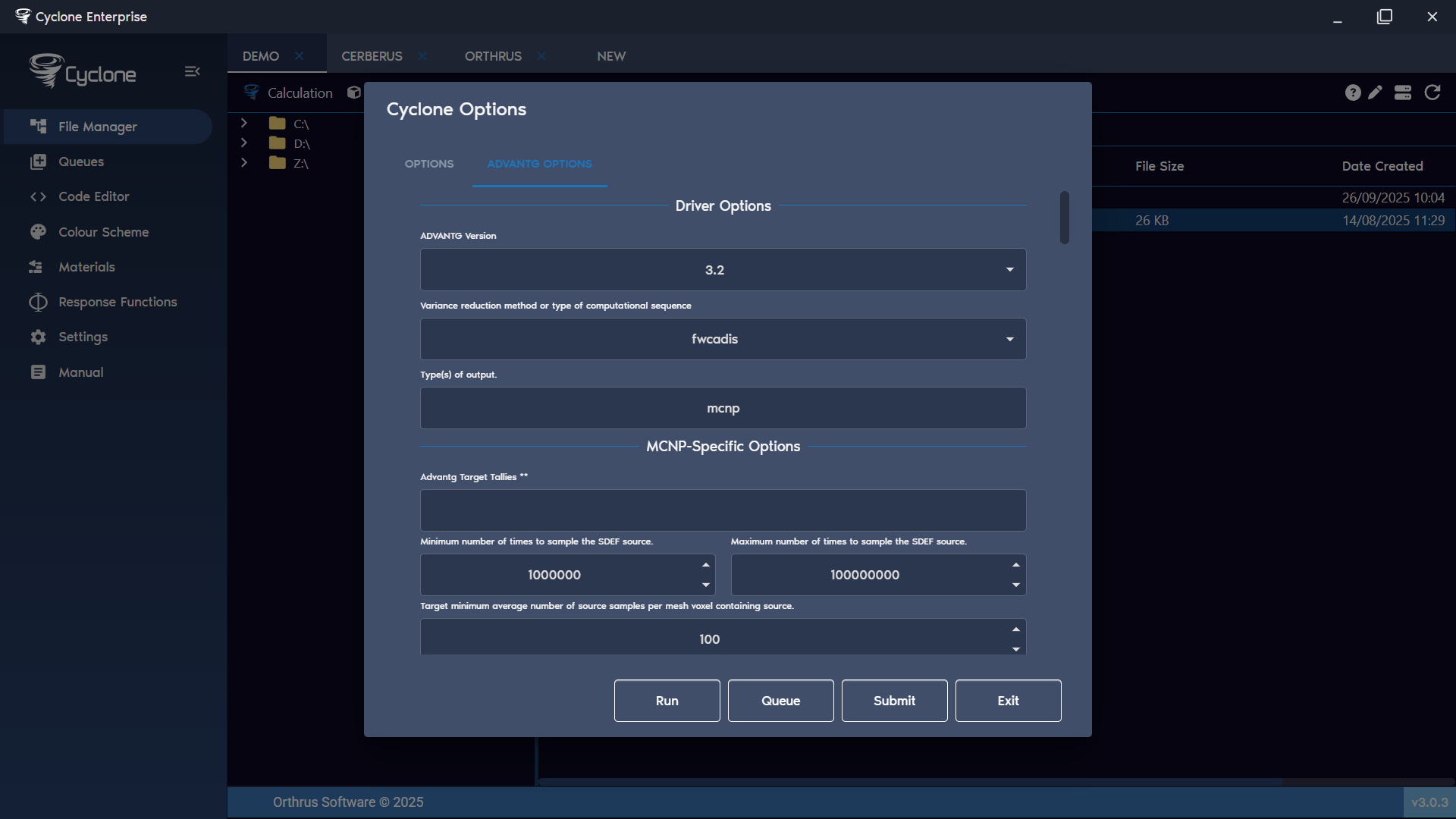Expand the C:\ drive tree node
Screen dimensions: 1456x819
pos(243,122)
